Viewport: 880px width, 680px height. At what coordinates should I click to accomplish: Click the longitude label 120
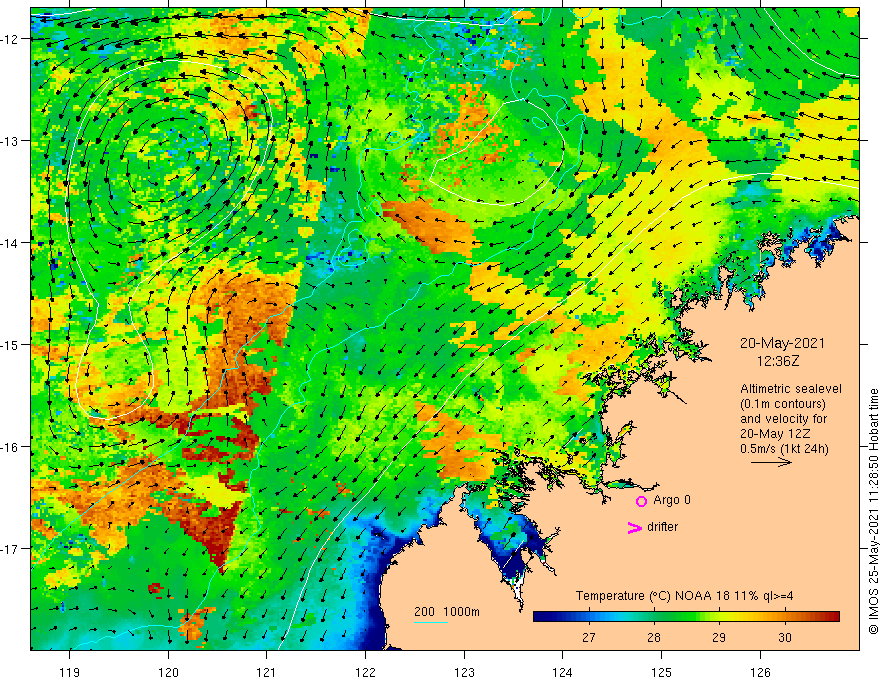coord(168,672)
